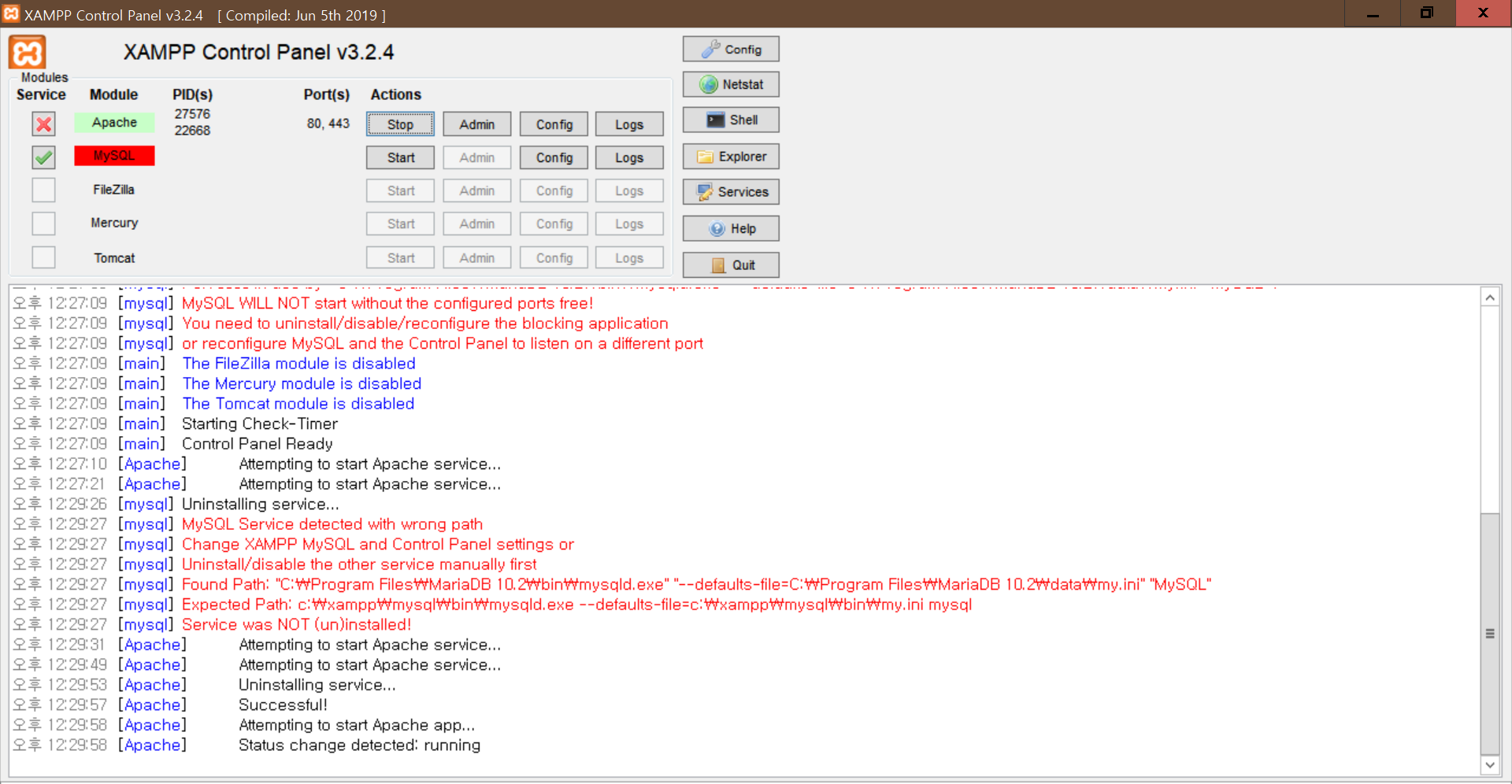Viewport: 1512px width, 784px height.
Task: View MySQL Logs
Action: (629, 157)
